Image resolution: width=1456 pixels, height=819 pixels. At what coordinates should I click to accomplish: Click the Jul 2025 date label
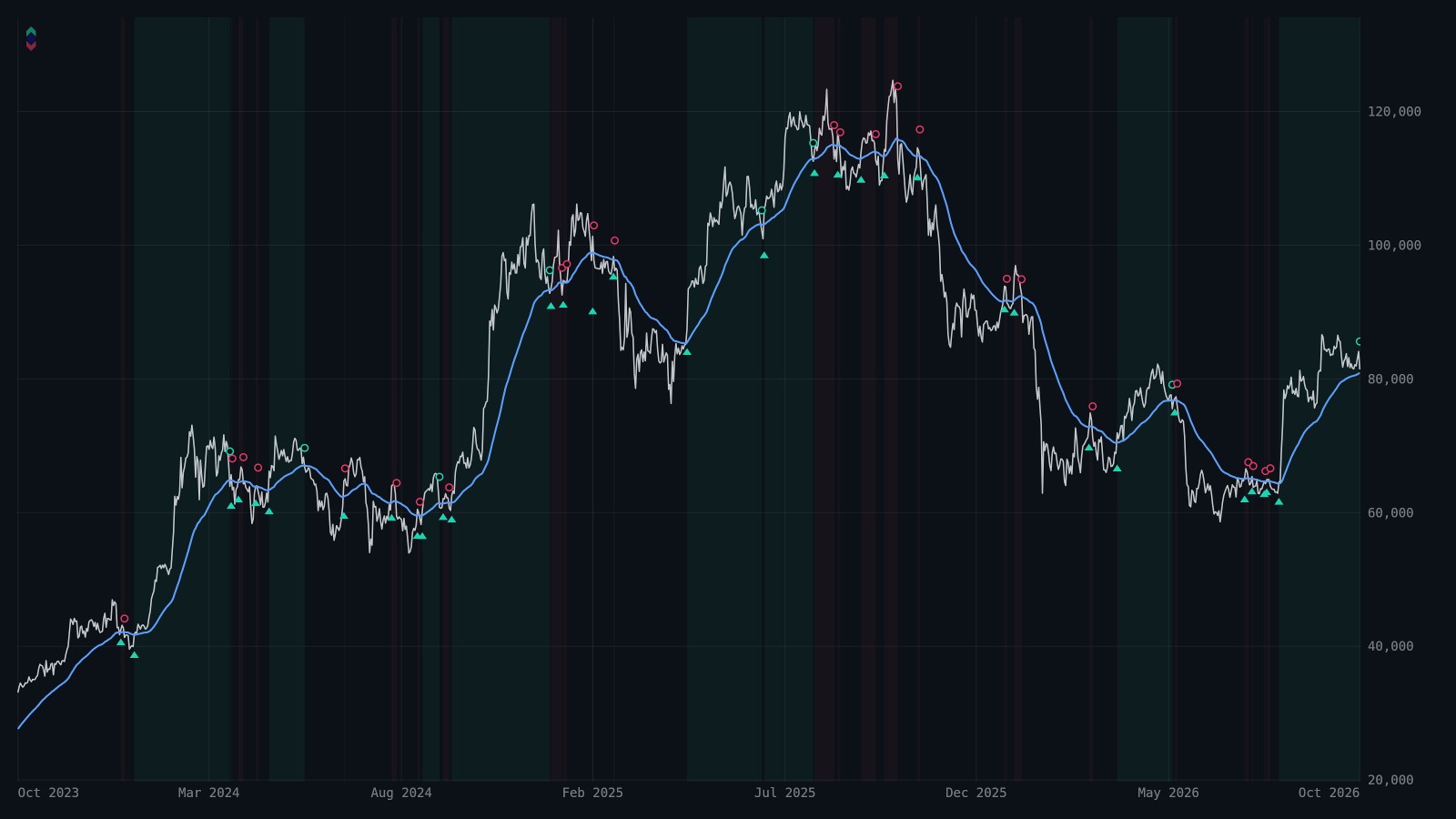(784, 793)
